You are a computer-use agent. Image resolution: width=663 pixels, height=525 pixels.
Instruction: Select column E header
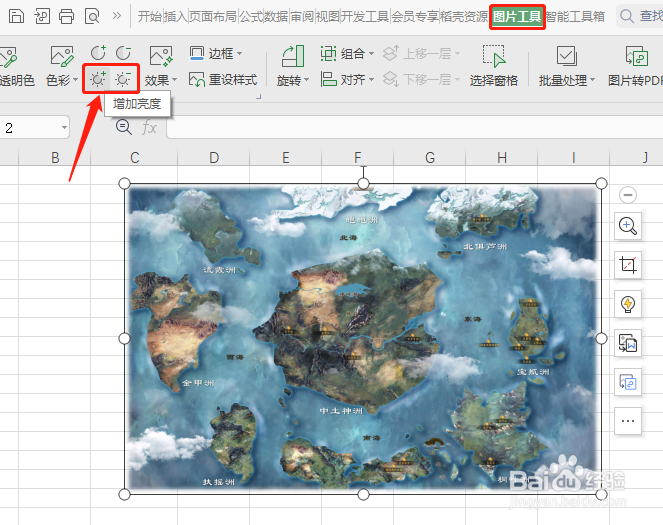point(286,158)
